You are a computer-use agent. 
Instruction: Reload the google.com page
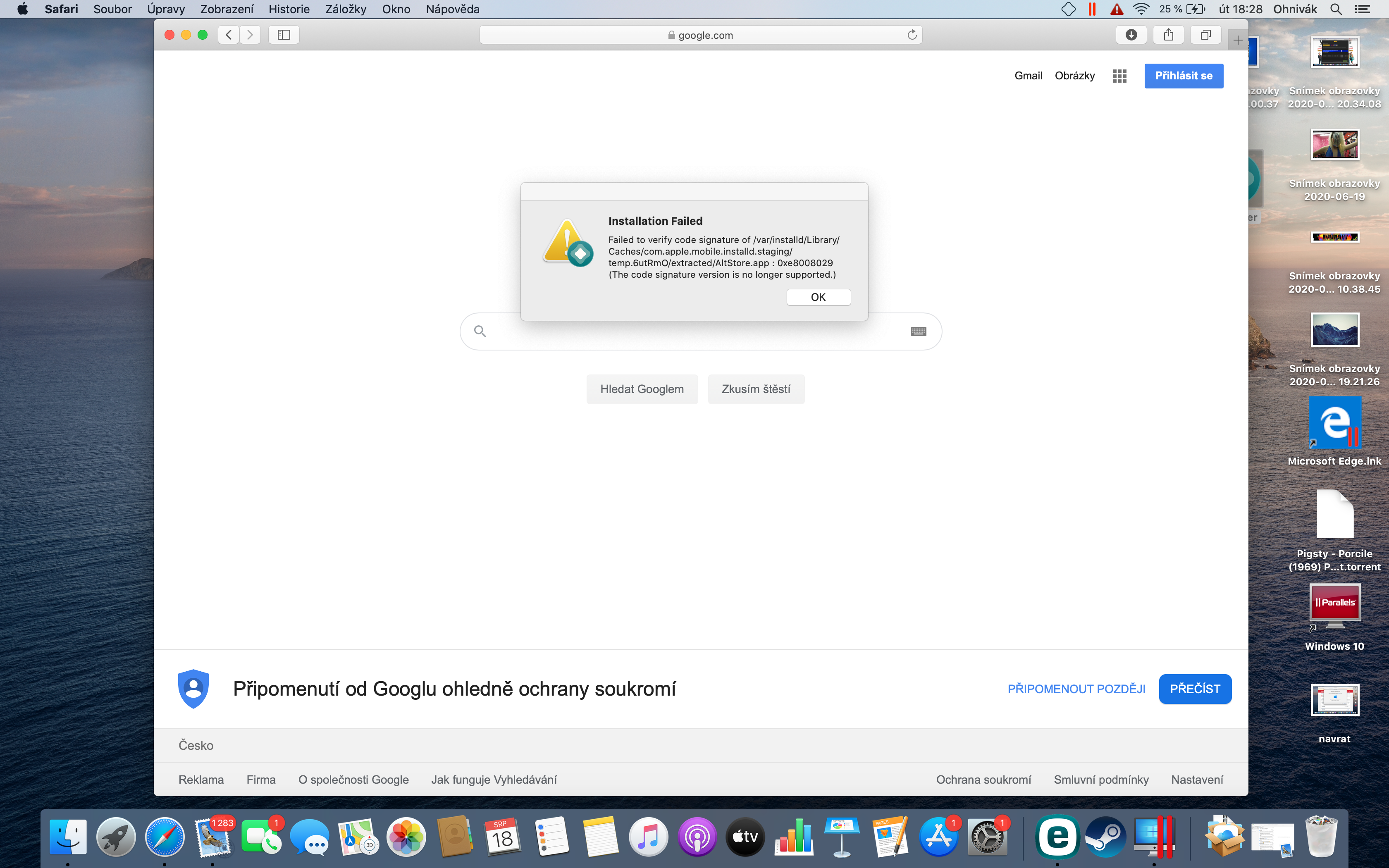(x=912, y=35)
